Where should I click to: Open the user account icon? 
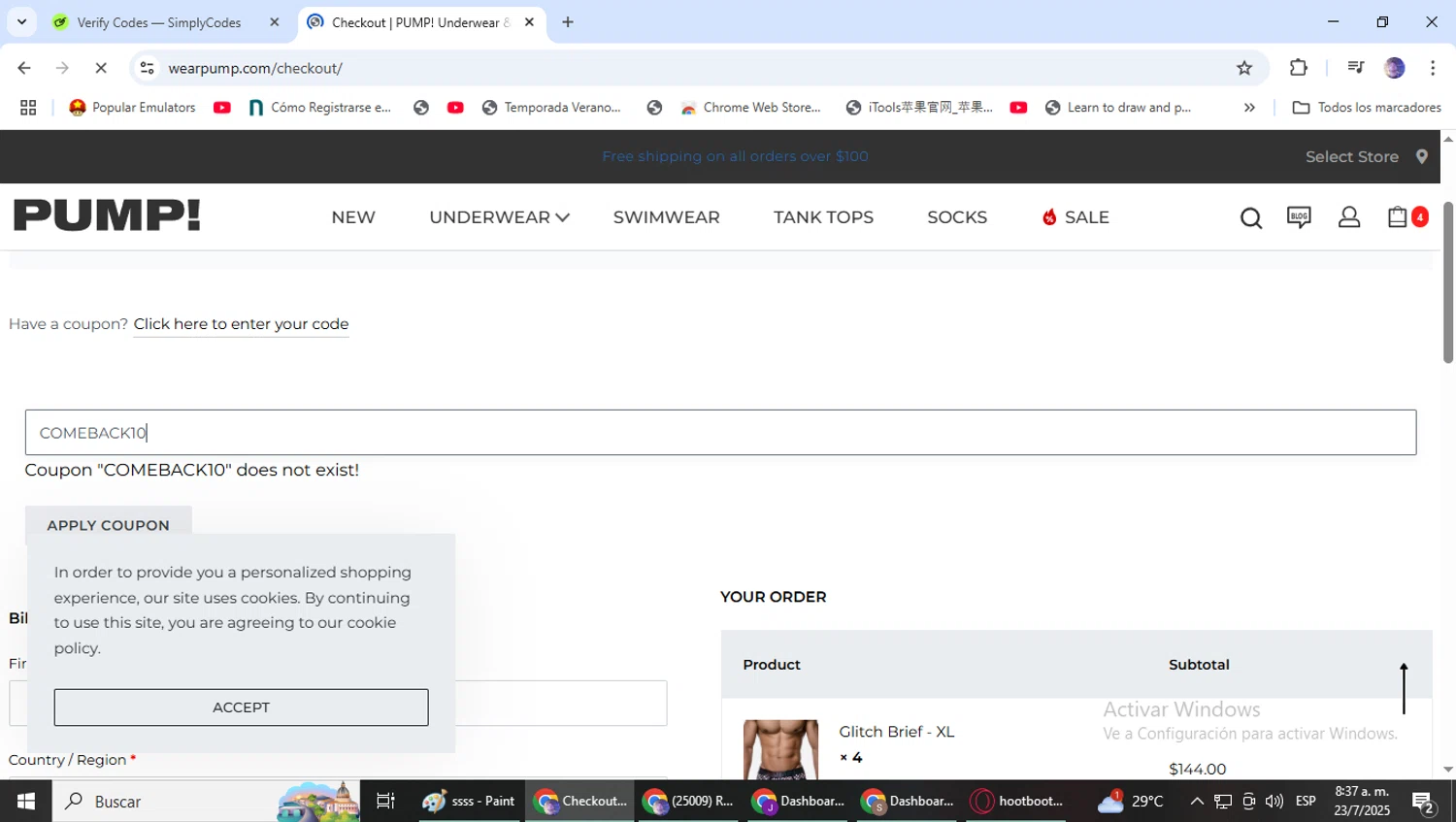tap(1349, 217)
